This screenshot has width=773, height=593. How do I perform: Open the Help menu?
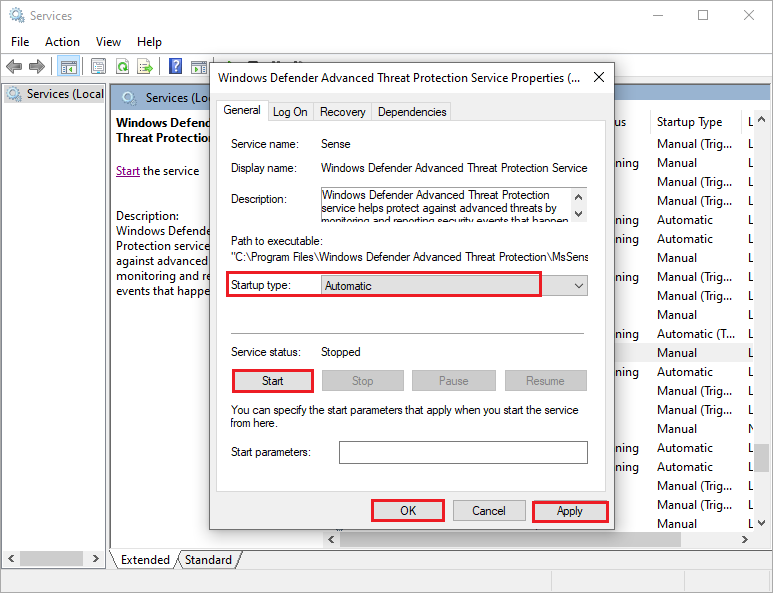(149, 42)
